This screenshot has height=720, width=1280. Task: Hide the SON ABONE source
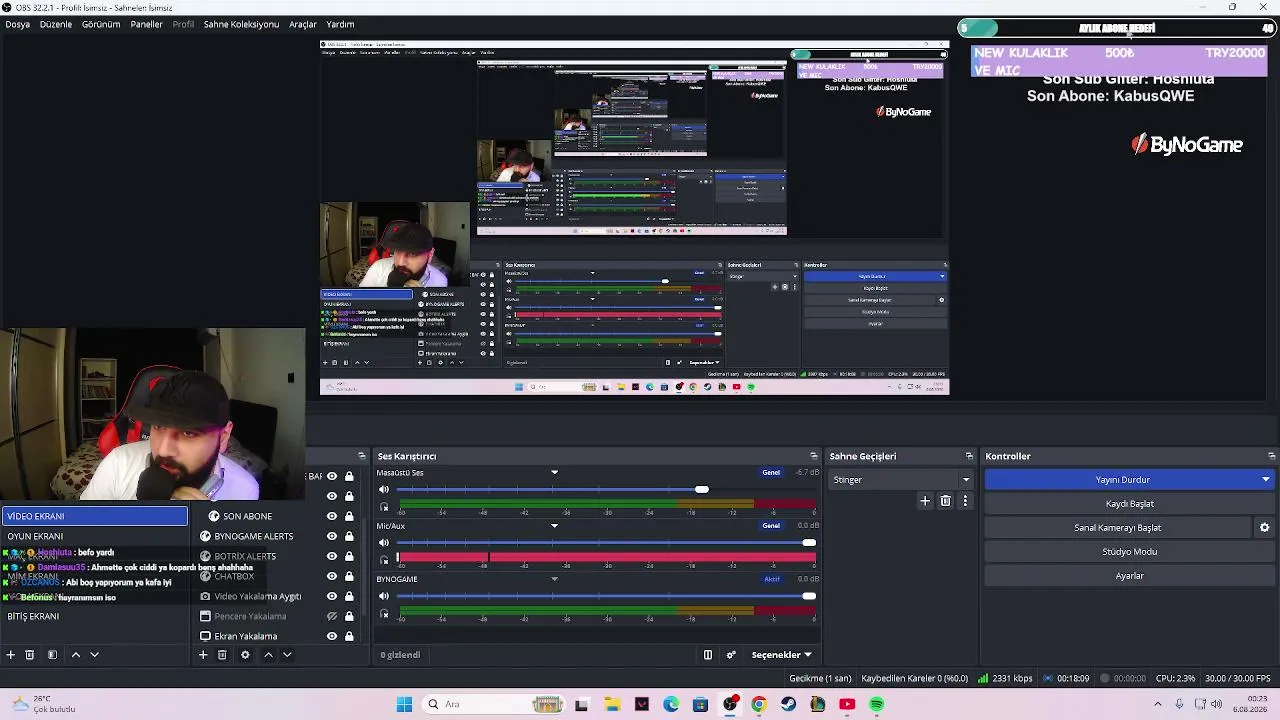[x=332, y=516]
